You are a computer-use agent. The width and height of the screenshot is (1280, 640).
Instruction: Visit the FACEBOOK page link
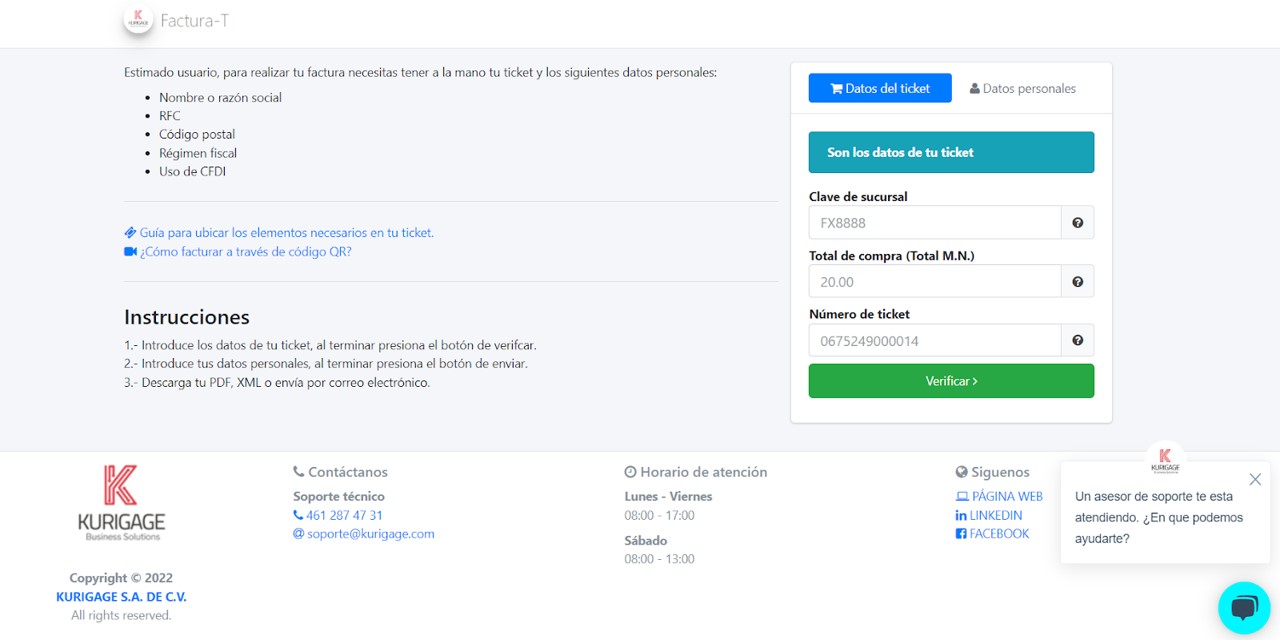[998, 534]
